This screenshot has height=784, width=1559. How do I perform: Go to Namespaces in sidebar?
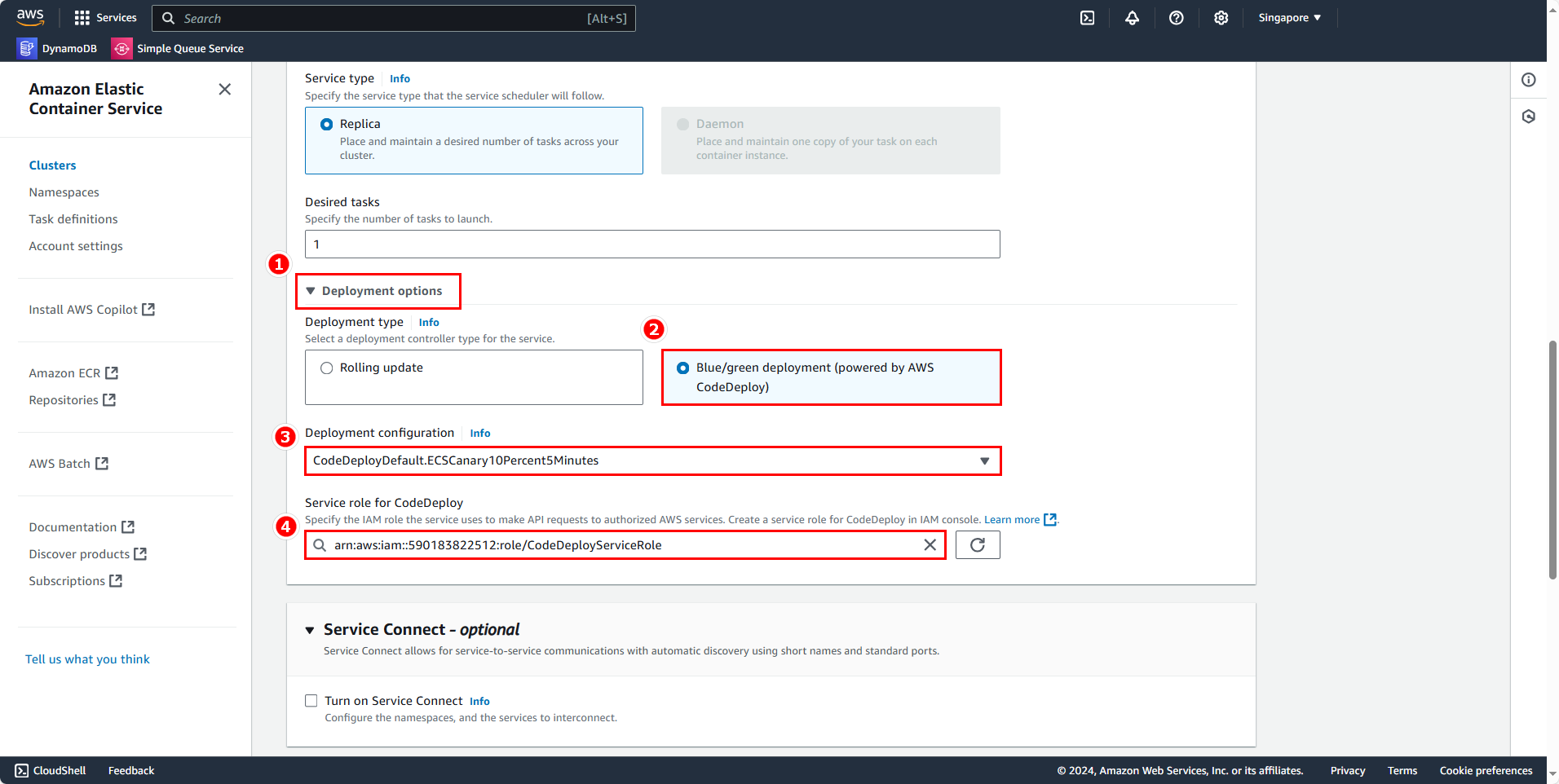click(64, 192)
